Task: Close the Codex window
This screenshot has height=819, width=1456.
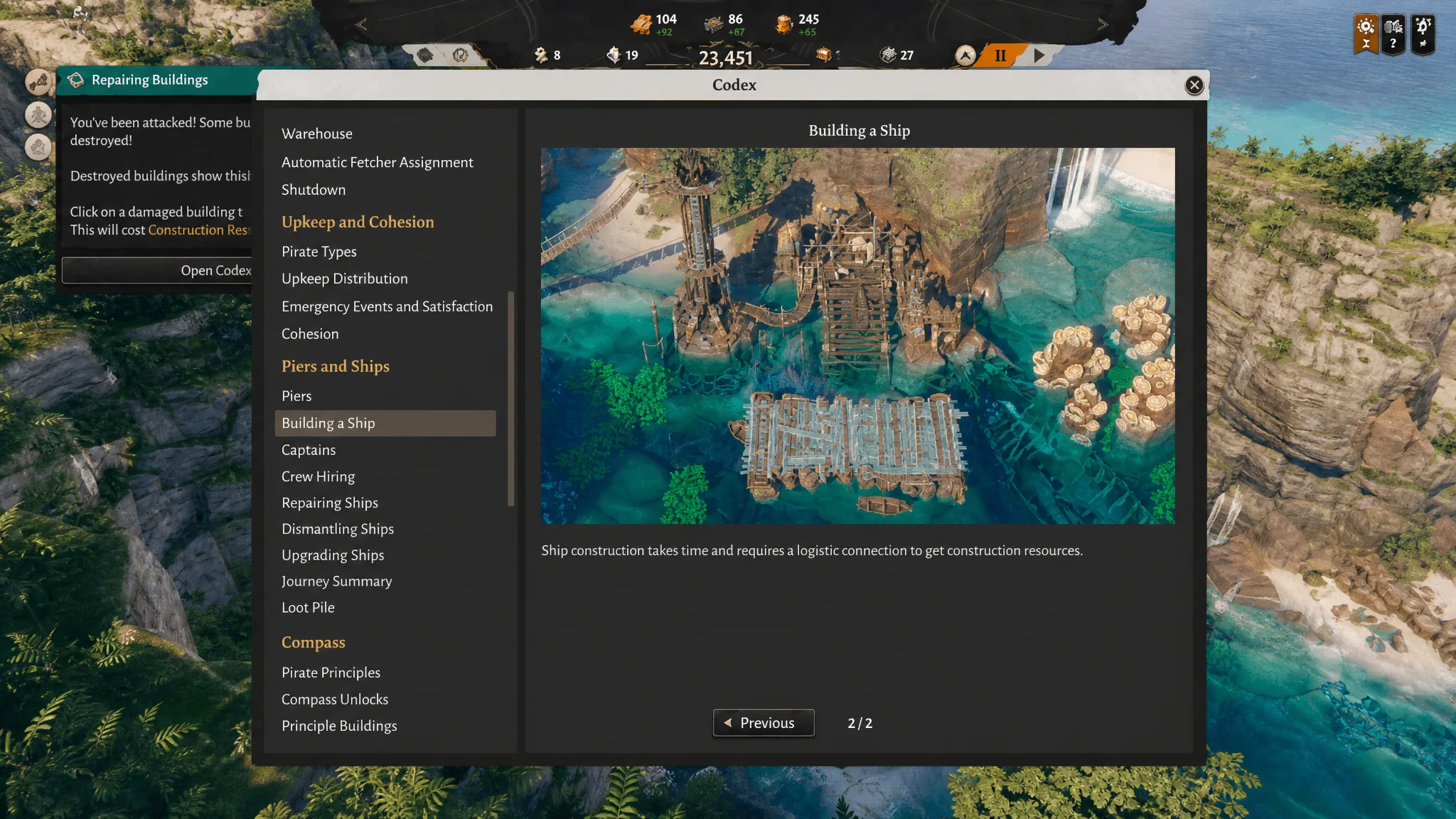Action: (x=1194, y=85)
